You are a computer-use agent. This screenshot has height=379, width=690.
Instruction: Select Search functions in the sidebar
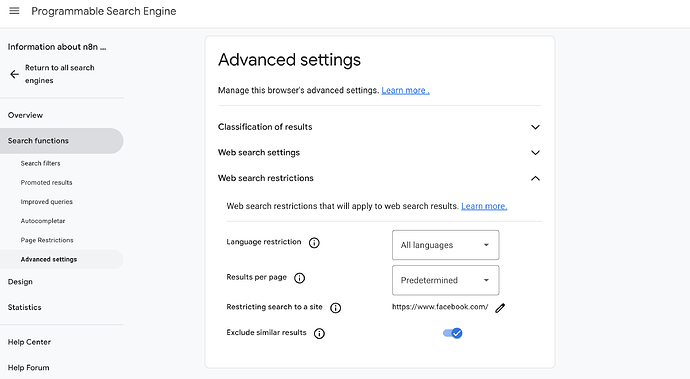(x=62, y=141)
